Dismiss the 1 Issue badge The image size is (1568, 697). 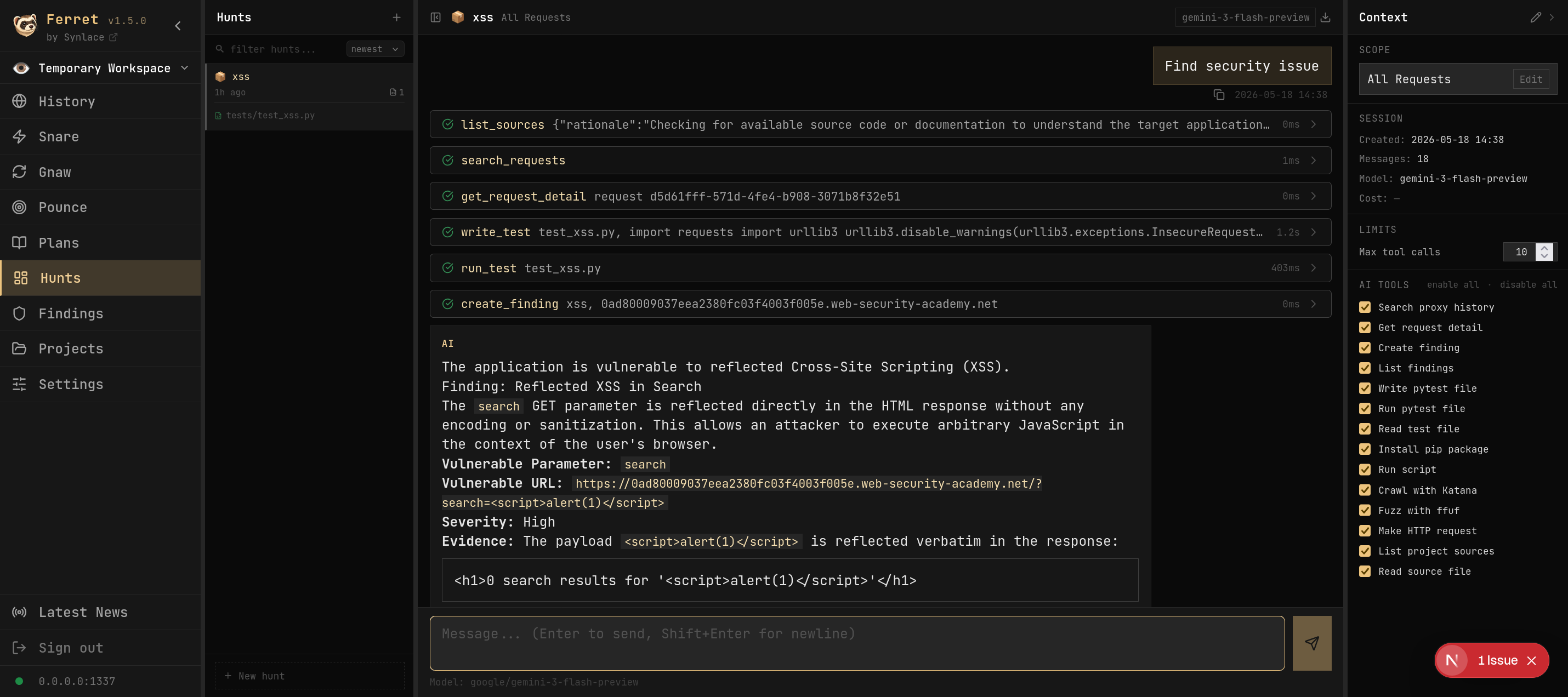(x=1531, y=660)
